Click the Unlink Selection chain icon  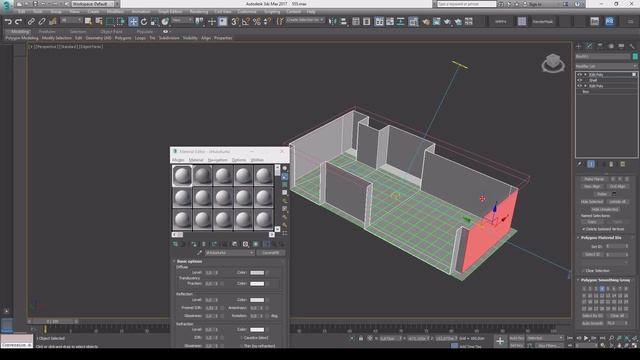42,22
